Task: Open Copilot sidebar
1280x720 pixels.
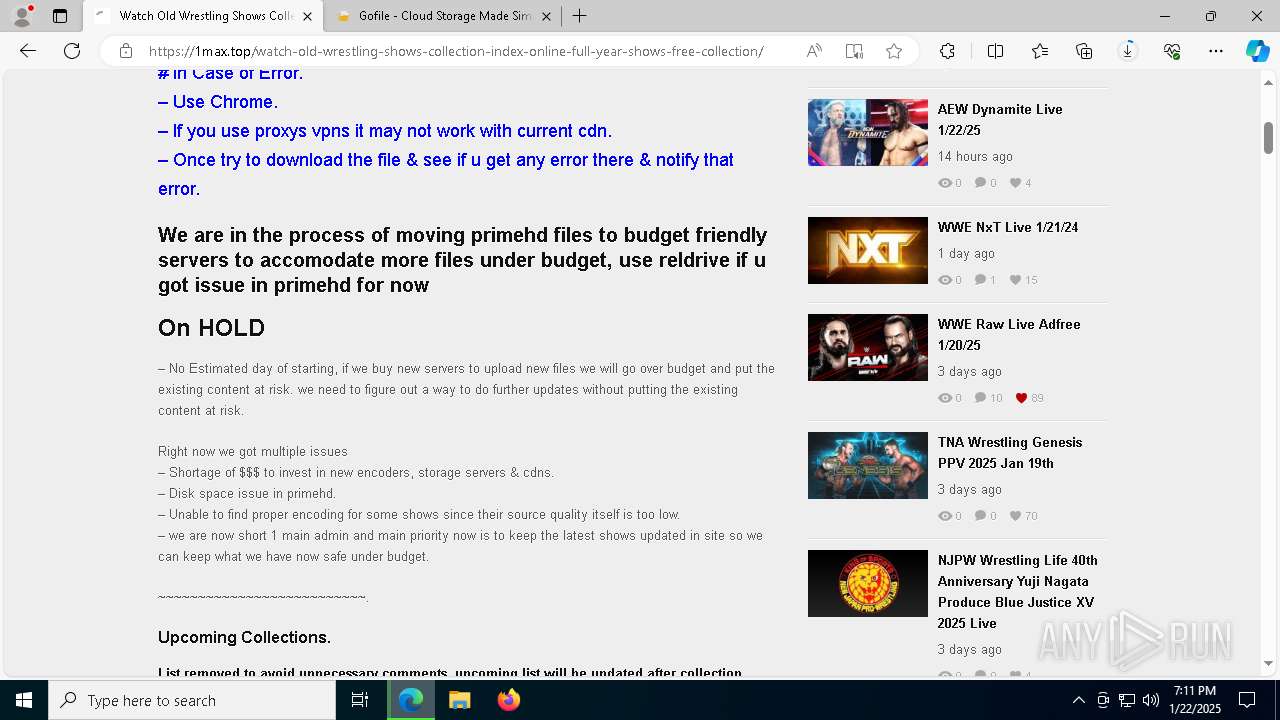Action: pos(1257,51)
